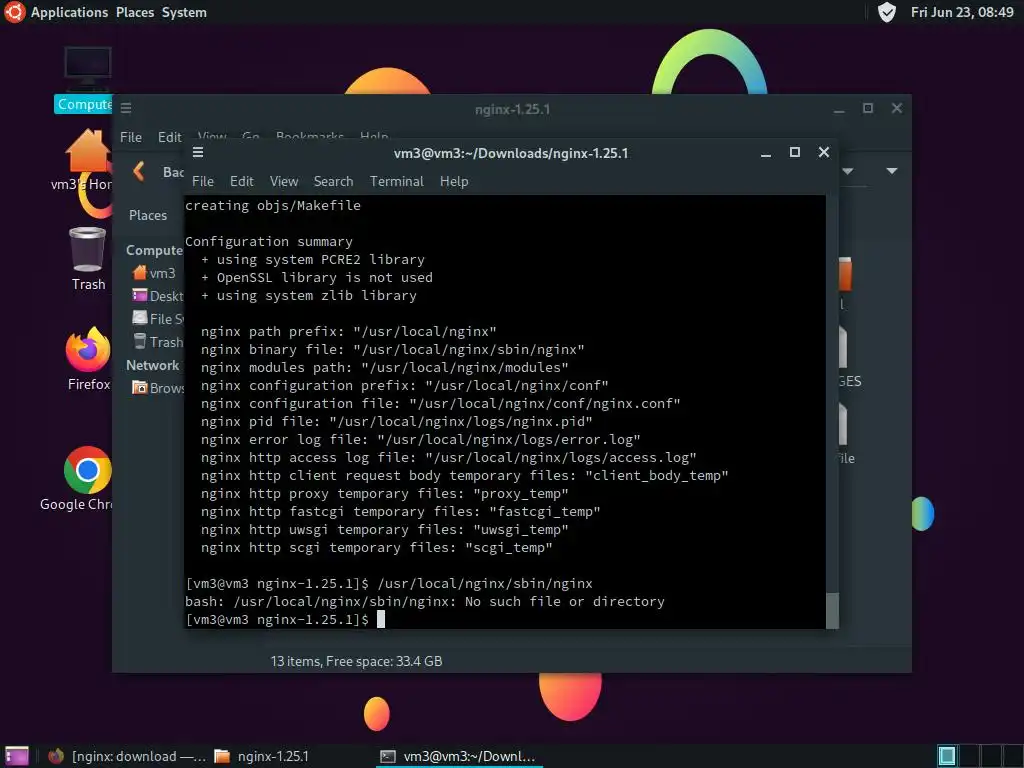Click the file manager status bar free space text
The width and height of the screenshot is (1024, 768).
(x=356, y=661)
